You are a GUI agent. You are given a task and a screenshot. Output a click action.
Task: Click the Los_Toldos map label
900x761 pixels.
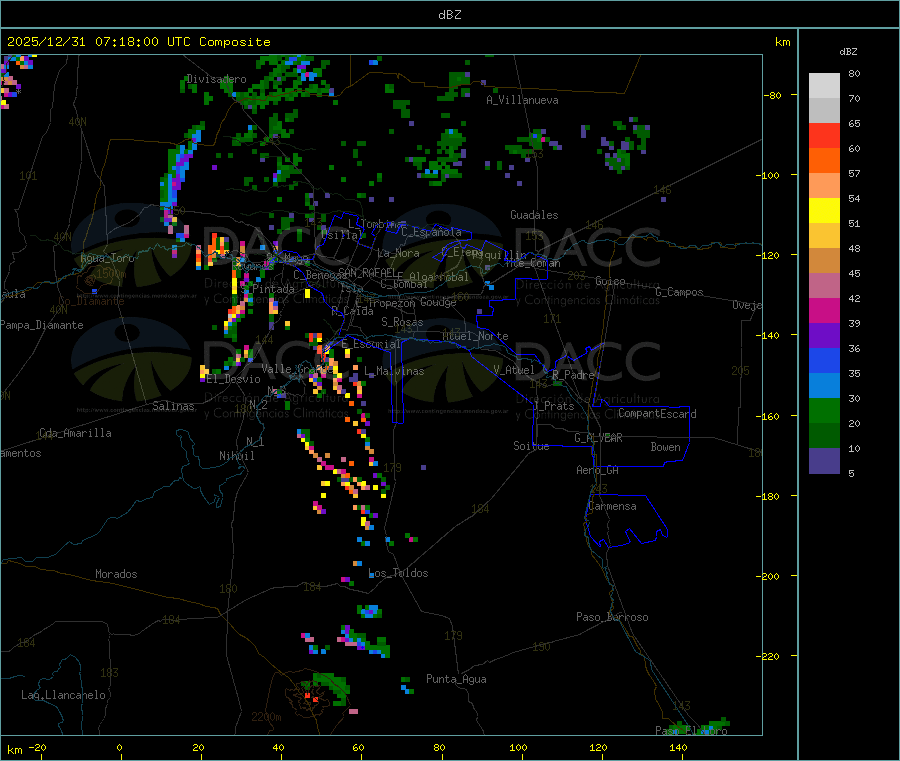click(398, 573)
